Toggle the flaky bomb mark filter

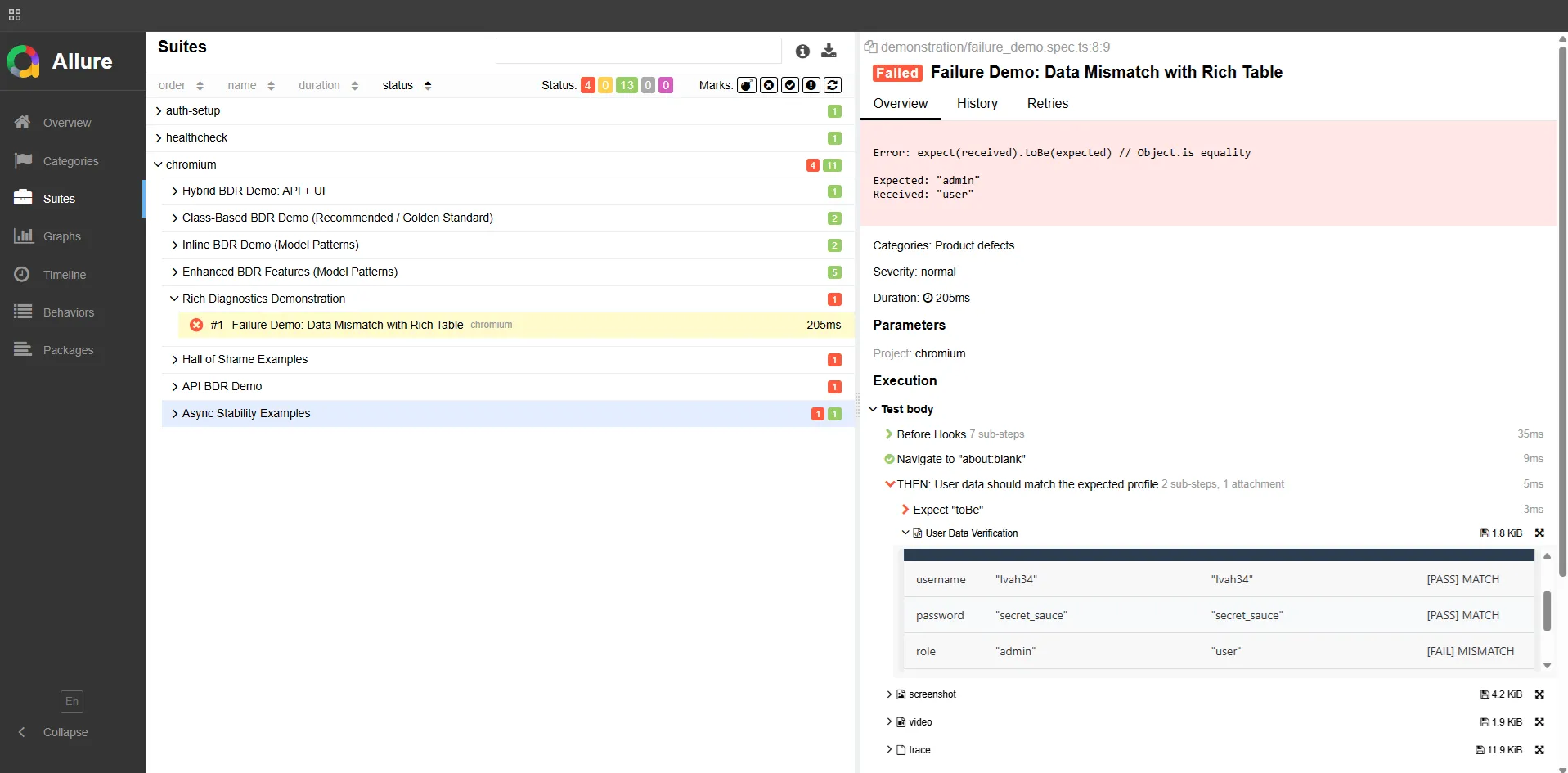[746, 85]
